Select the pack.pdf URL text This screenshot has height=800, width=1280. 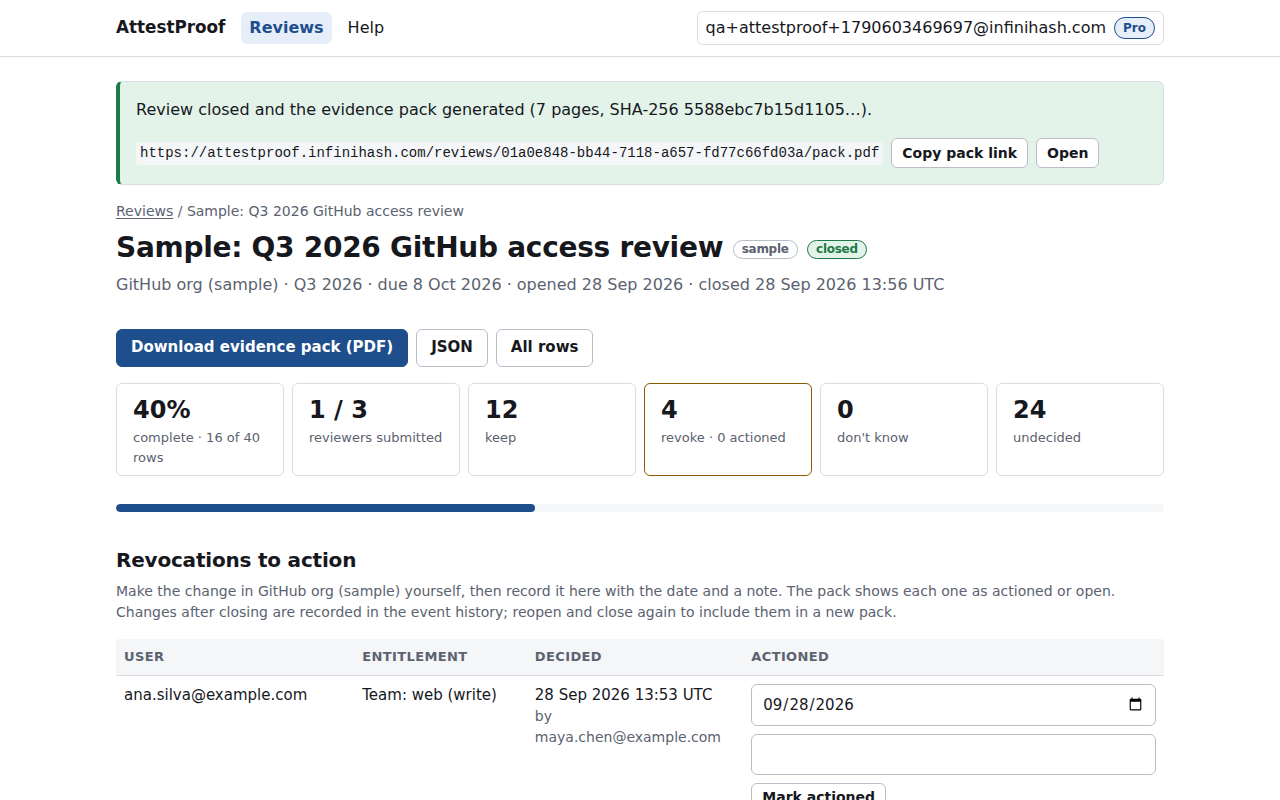click(509, 153)
